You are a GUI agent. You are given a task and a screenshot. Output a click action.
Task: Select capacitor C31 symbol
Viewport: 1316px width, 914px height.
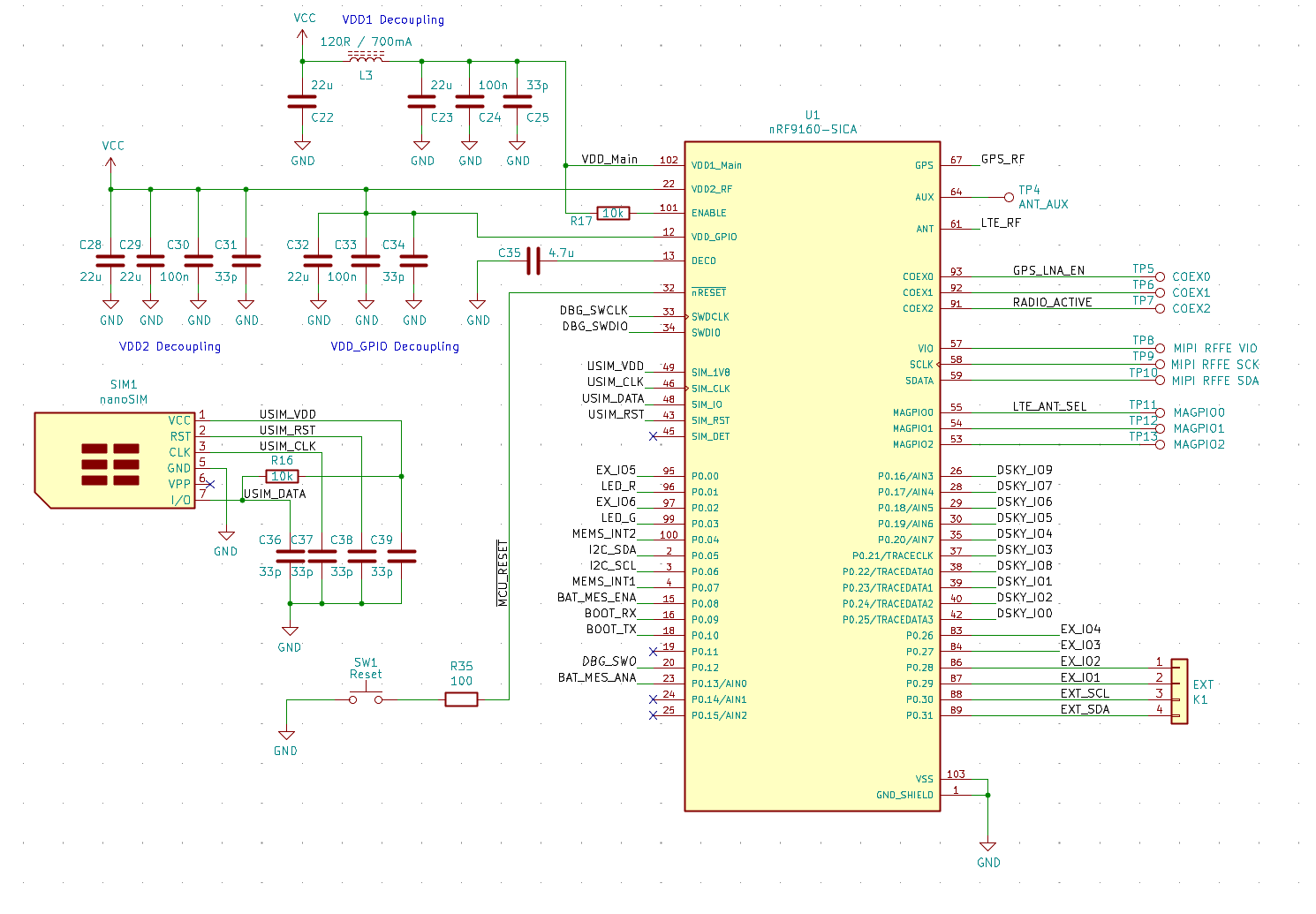coord(246,261)
